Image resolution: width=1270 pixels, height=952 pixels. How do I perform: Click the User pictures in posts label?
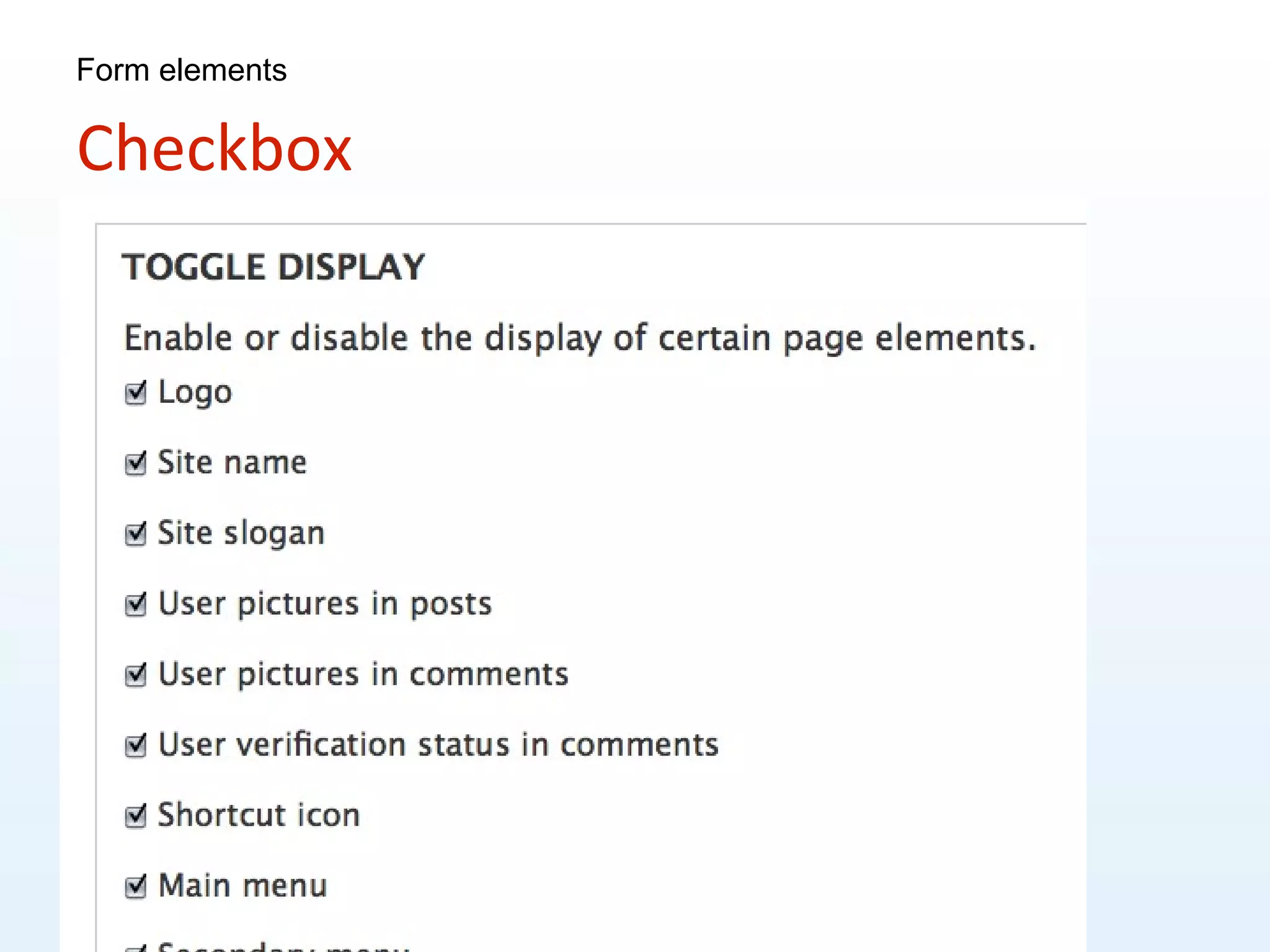(326, 604)
